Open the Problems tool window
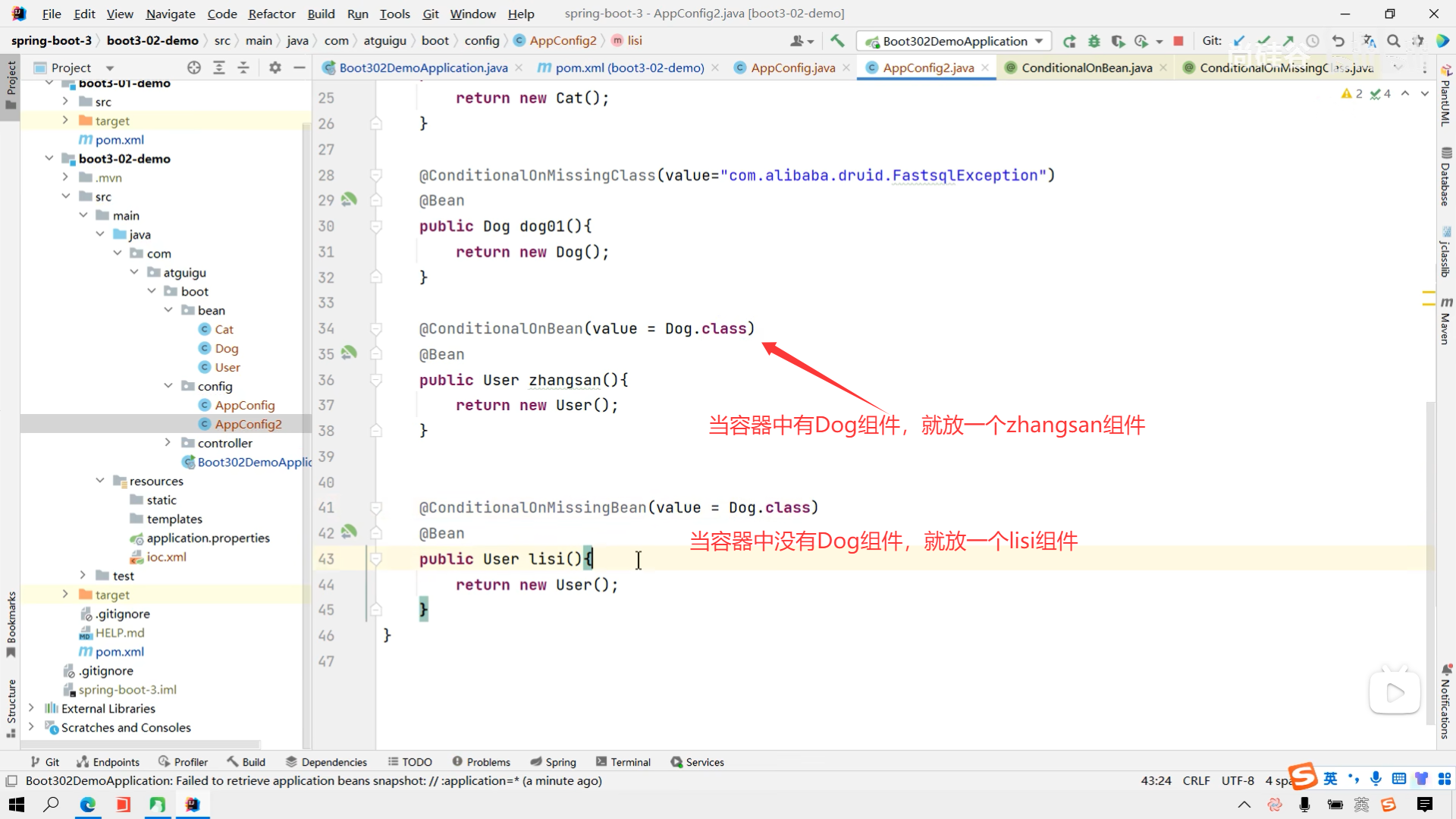 [x=482, y=762]
